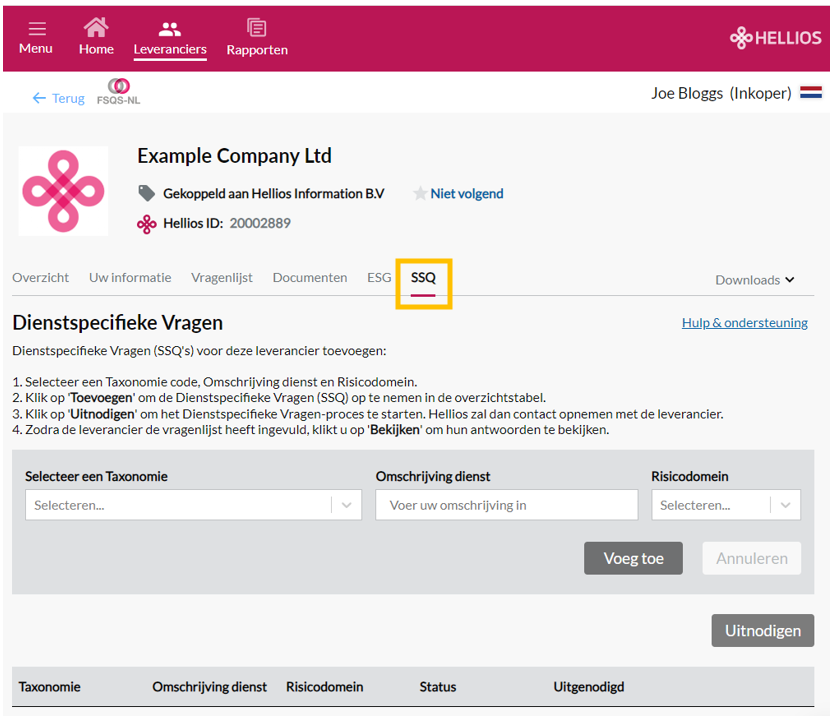Open Leveranciers people icon

pos(170,29)
